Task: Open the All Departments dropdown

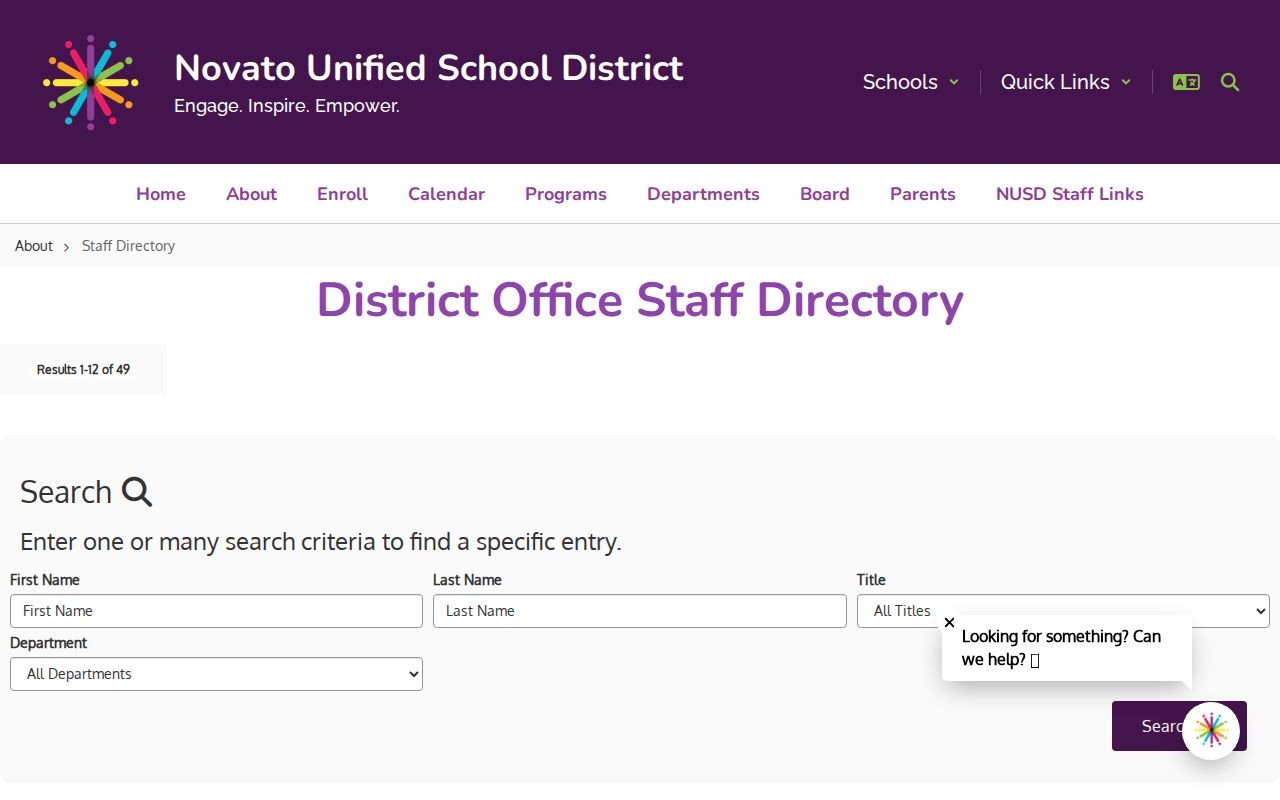Action: (x=216, y=674)
